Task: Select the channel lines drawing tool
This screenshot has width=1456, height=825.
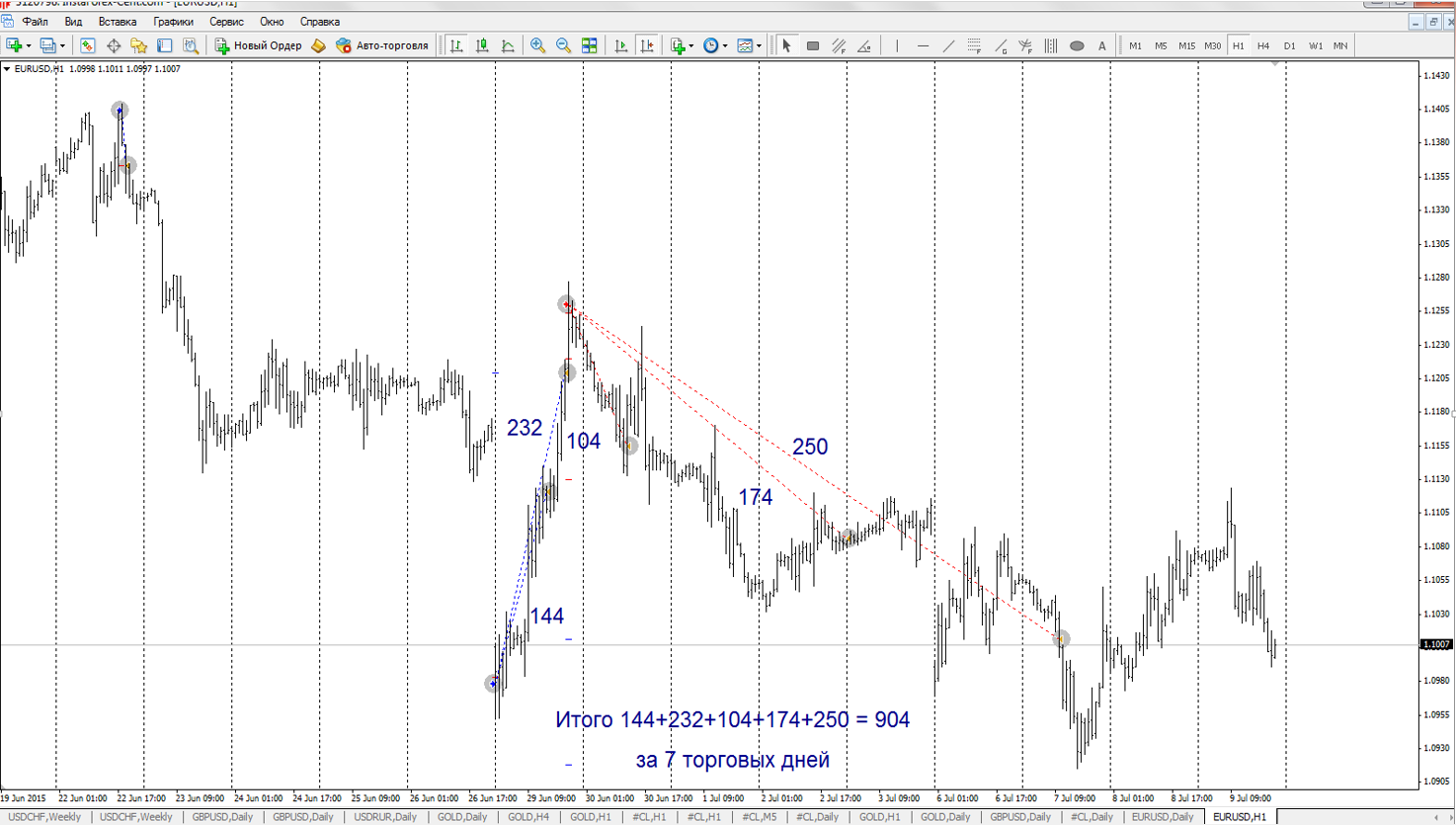Action: point(839,45)
